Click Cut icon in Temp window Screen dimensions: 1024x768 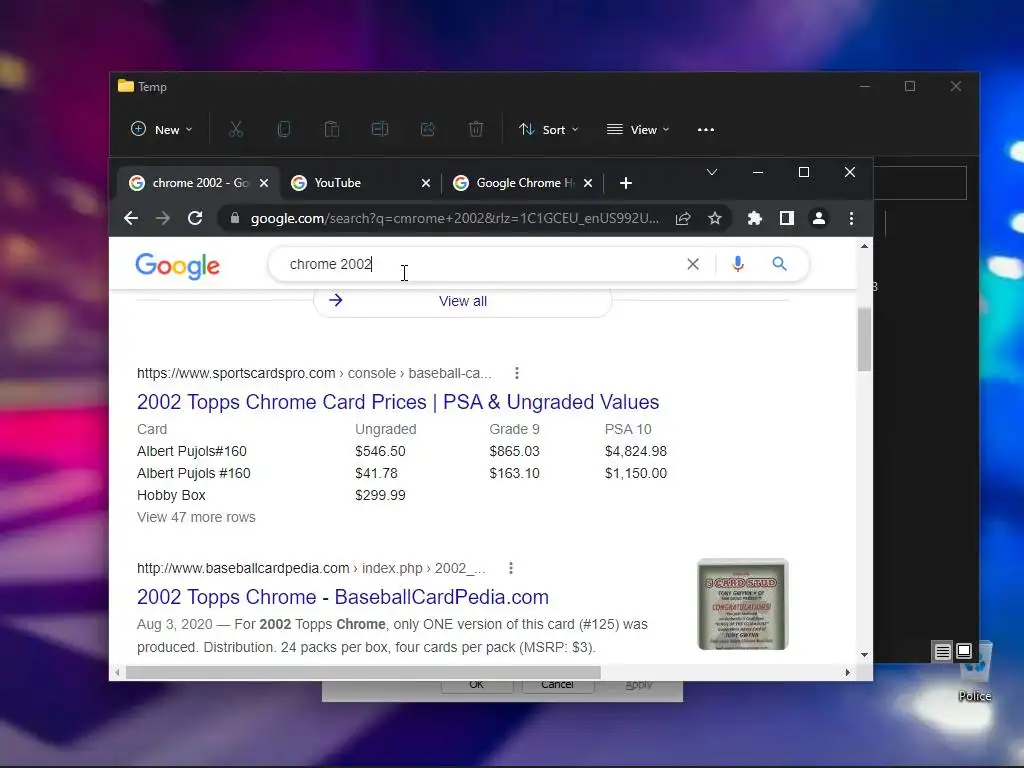[236, 129]
